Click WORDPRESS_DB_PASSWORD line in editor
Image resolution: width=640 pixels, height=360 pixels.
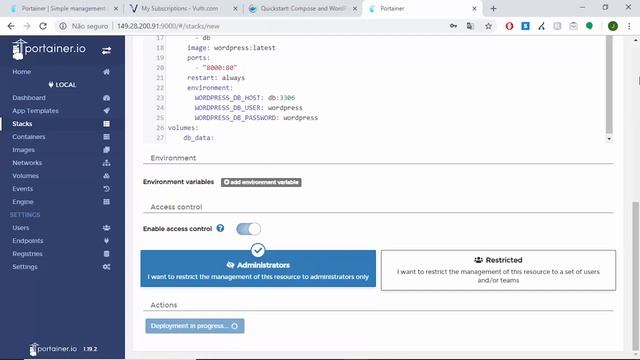(256, 118)
